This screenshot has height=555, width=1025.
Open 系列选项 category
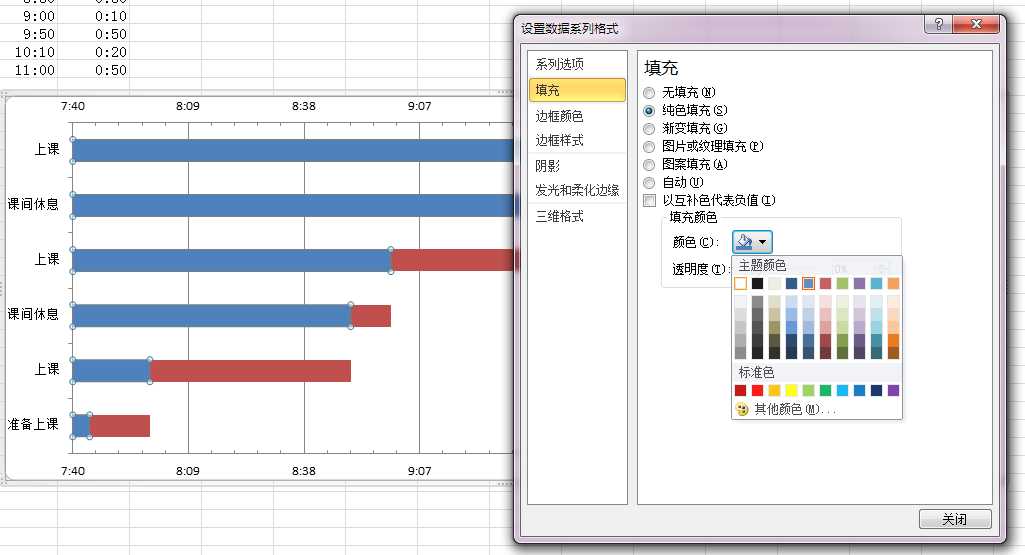[577, 64]
